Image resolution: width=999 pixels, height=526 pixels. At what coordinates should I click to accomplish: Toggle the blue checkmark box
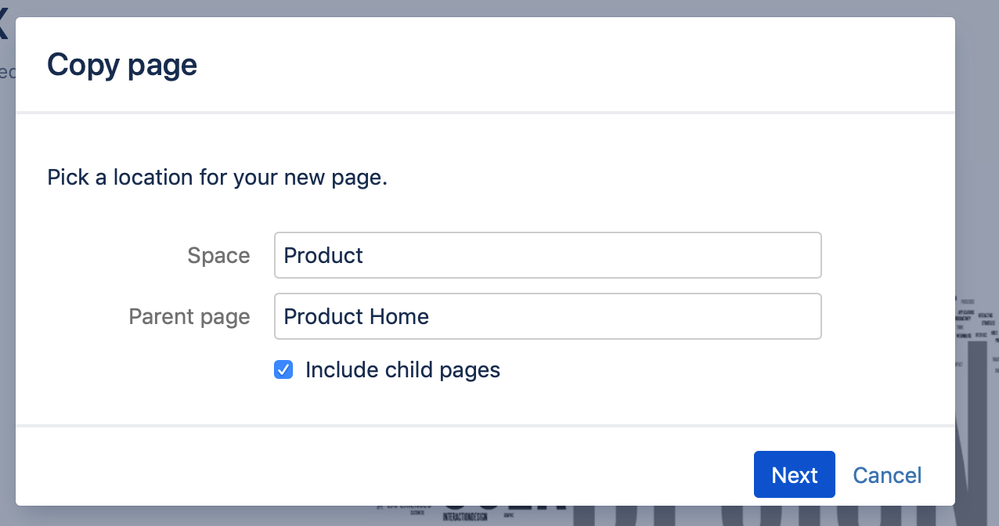pos(284,369)
